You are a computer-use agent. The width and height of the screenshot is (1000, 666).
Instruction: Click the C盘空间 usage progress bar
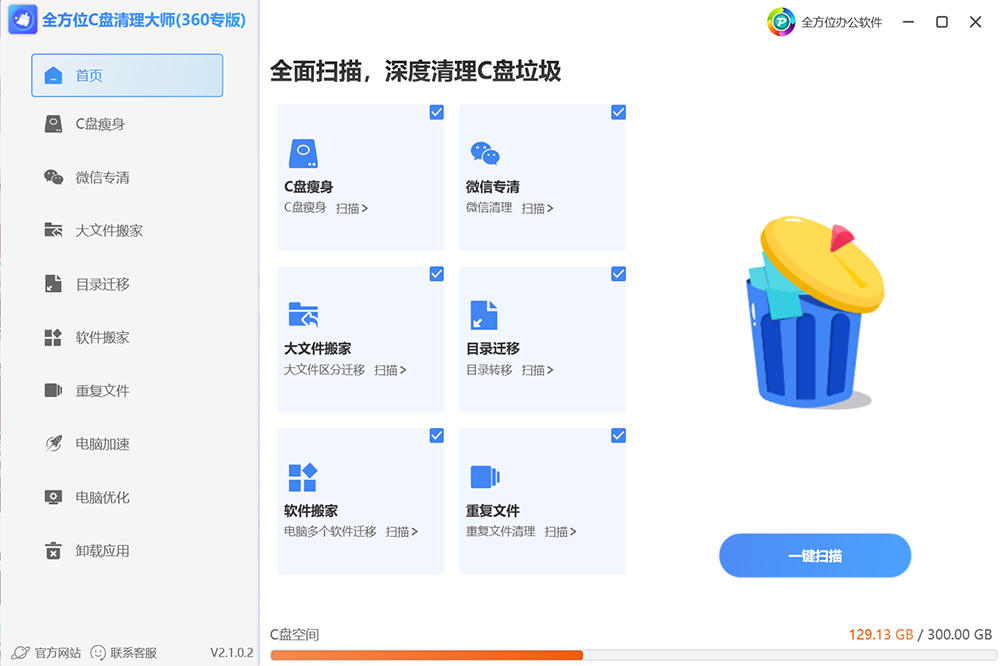click(x=633, y=655)
